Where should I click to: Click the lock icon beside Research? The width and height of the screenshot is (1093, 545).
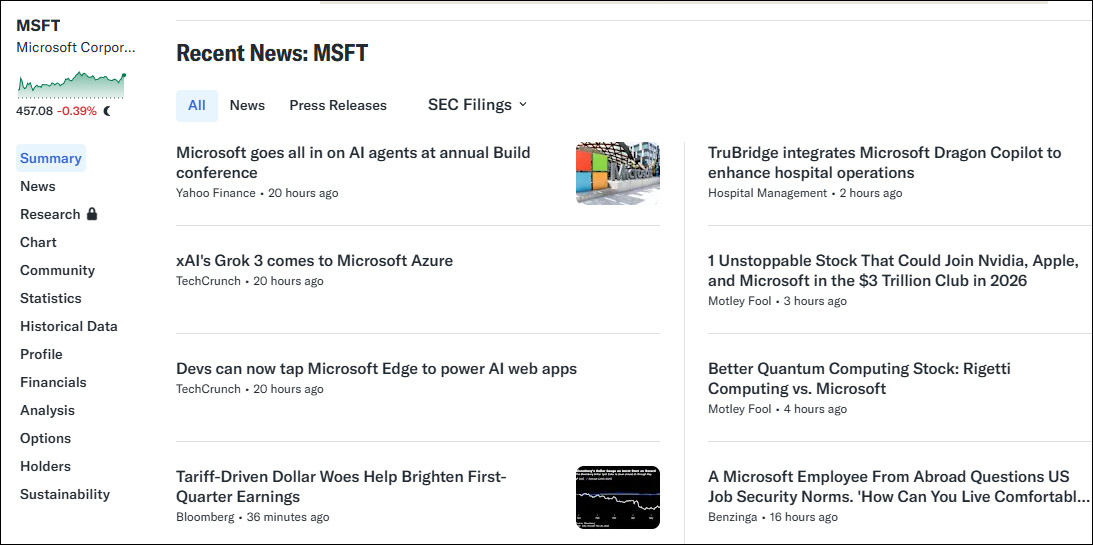92,214
